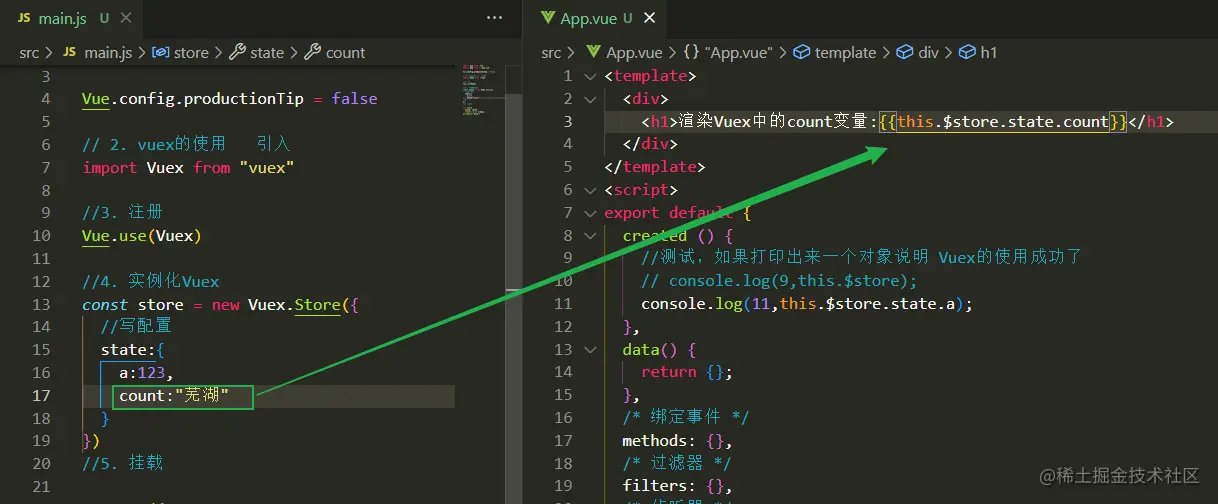Open the h1 breadcrumb dropdown
This screenshot has height=504, width=1218.
point(988,52)
